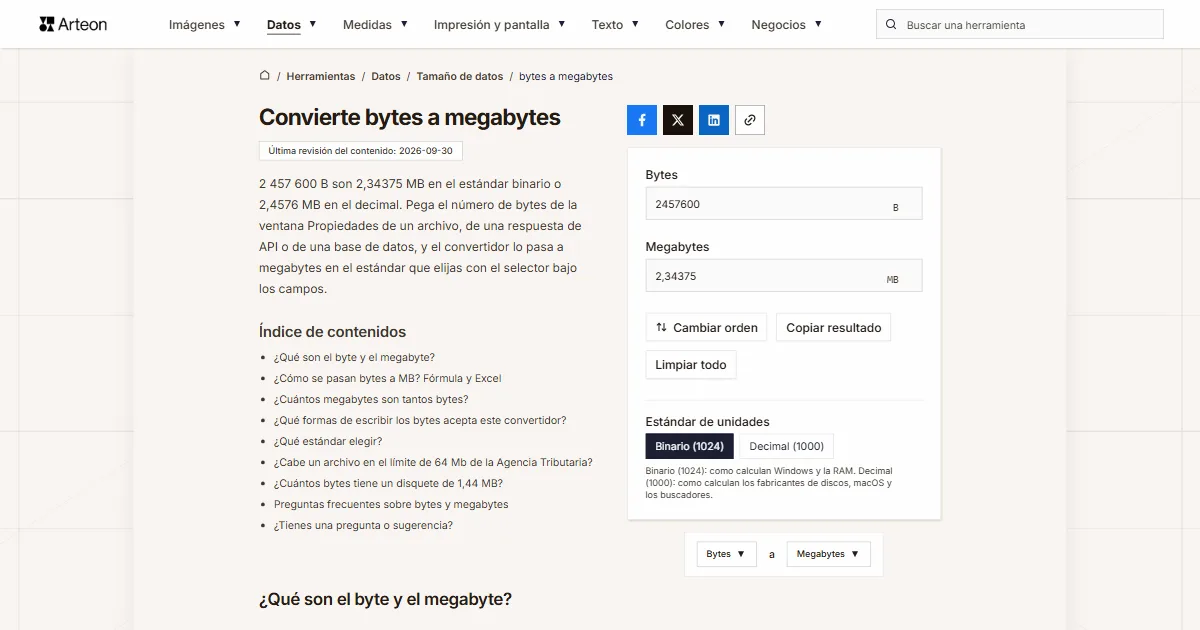Click the 'Convierte bytes a megabytes' heading

click(x=410, y=117)
